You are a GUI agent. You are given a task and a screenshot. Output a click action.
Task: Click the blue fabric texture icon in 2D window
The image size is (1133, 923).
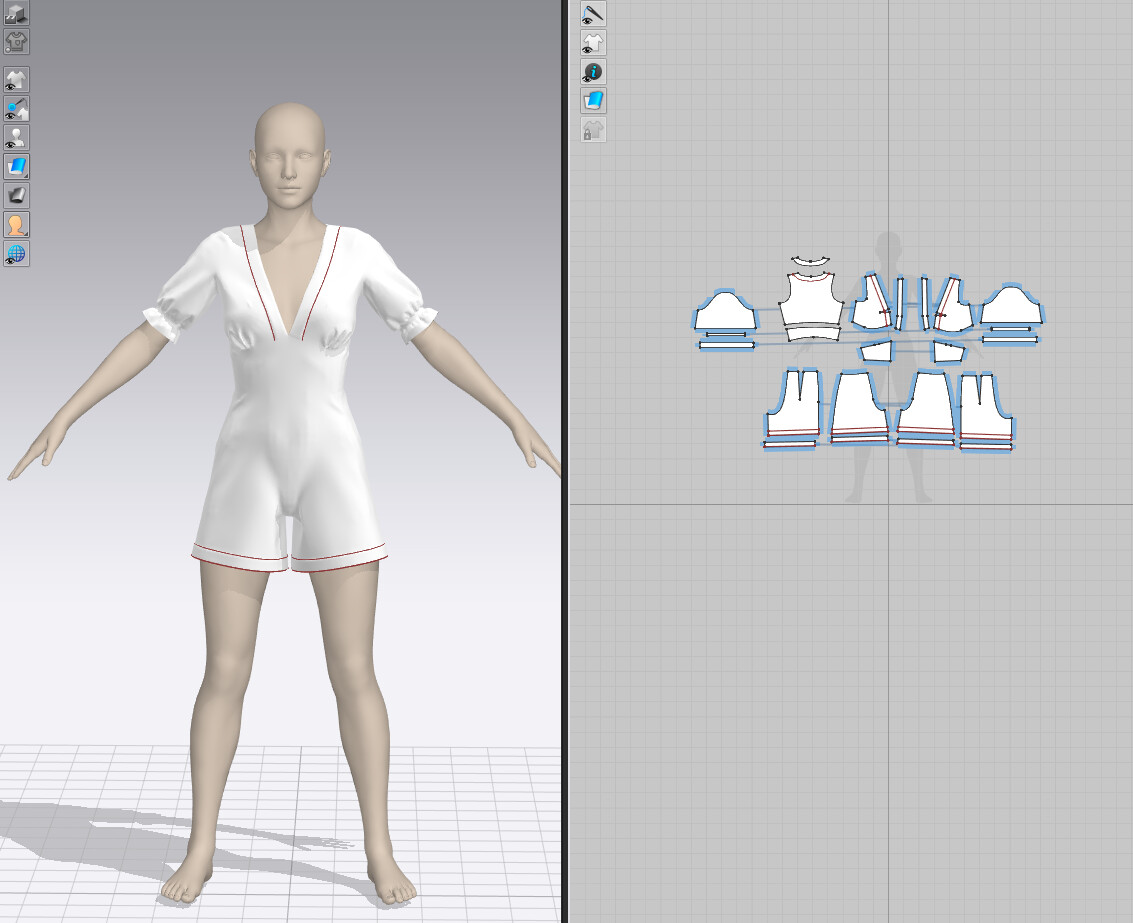click(593, 100)
